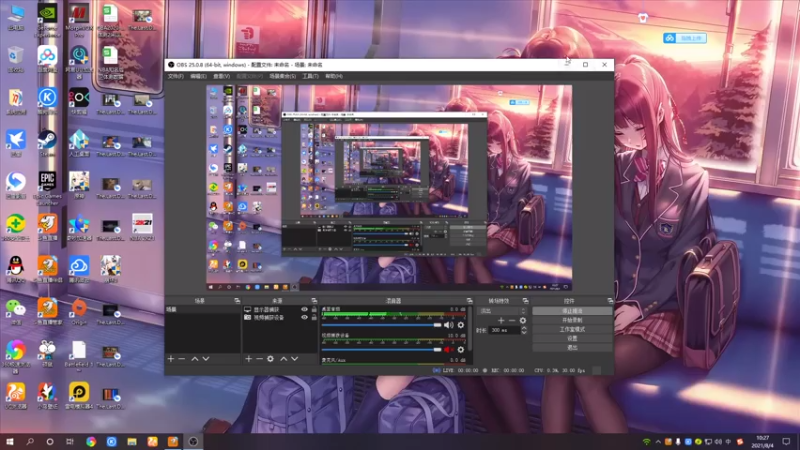Screen dimensions: 800x450
Task: Open Origin desktop shortcut
Action: click(x=79, y=311)
